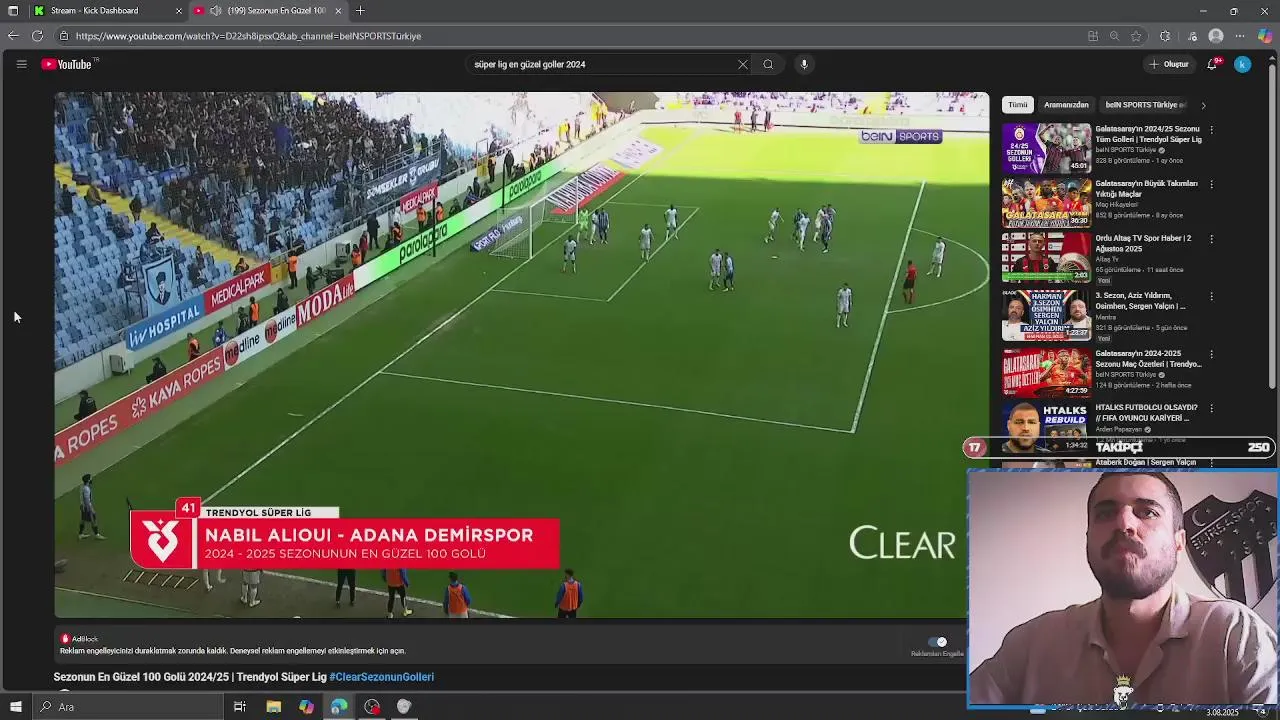1280x720 pixels.
Task: Select the beIN SPORTS Türkiye filter chip
Action: click(x=1145, y=105)
